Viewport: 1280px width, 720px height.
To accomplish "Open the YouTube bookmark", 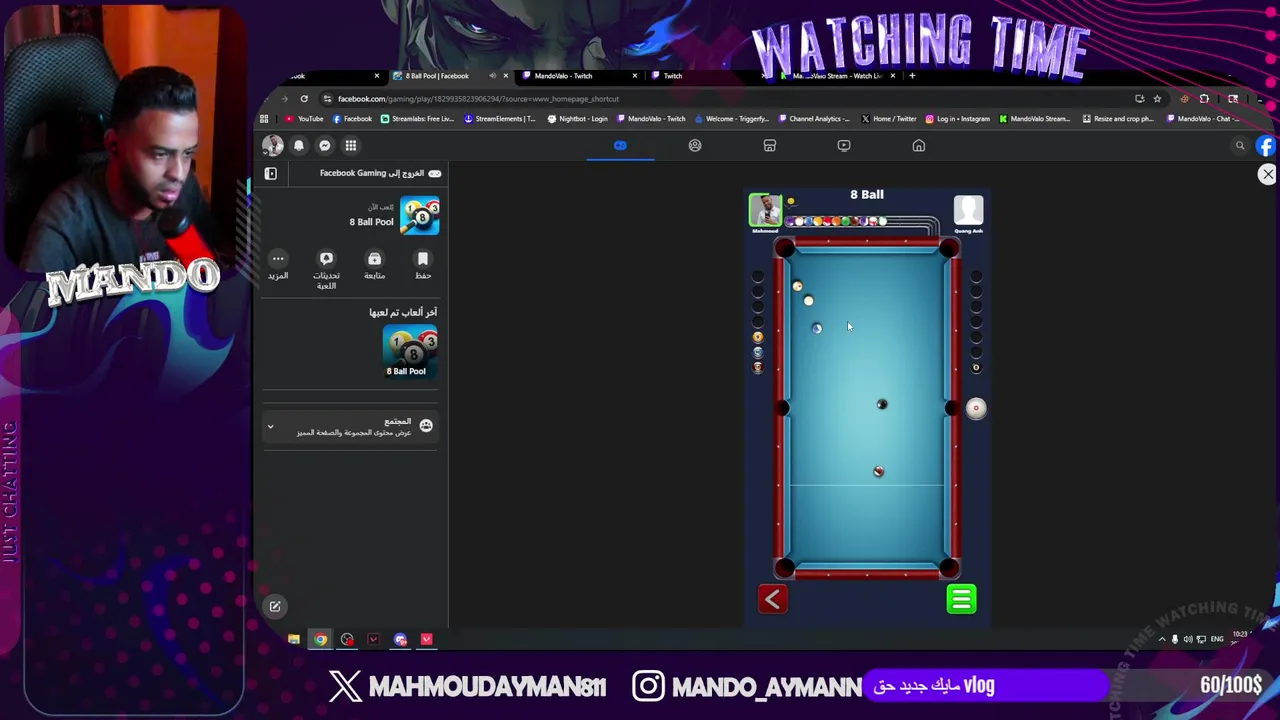I will pyautogui.click(x=304, y=119).
